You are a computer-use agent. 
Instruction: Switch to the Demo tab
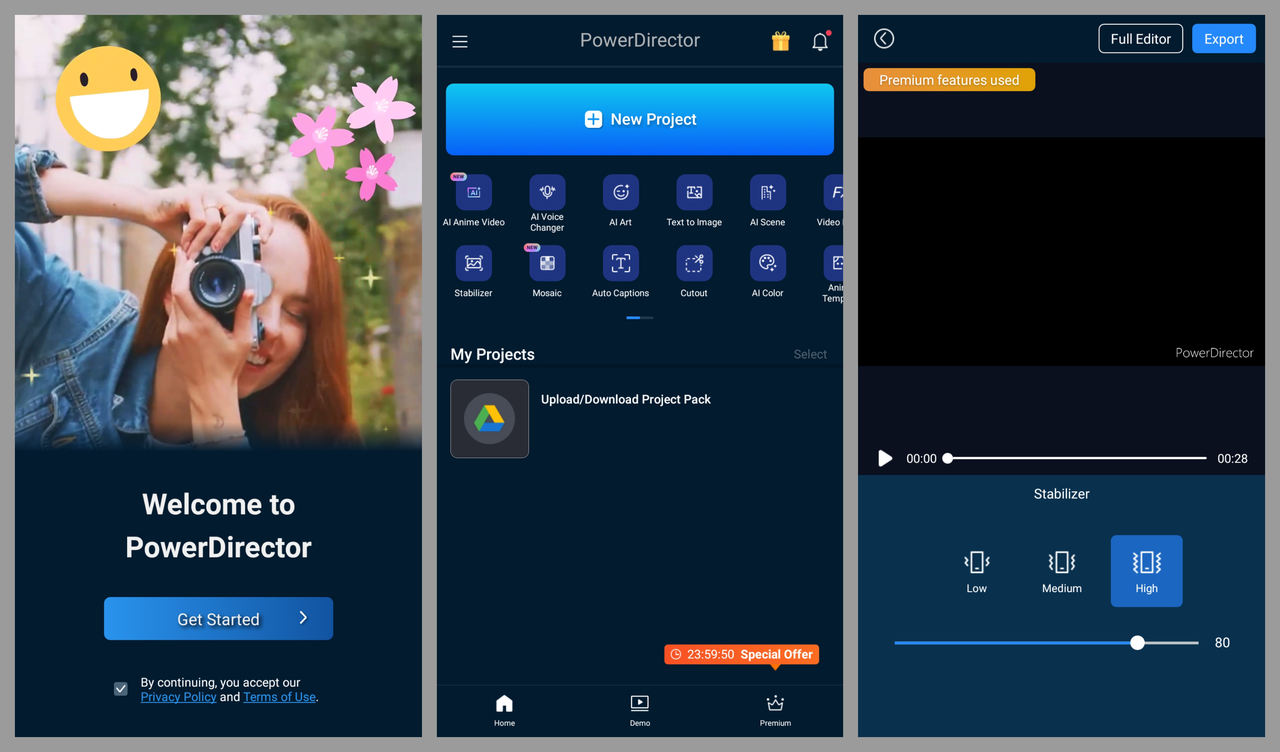pyautogui.click(x=639, y=711)
